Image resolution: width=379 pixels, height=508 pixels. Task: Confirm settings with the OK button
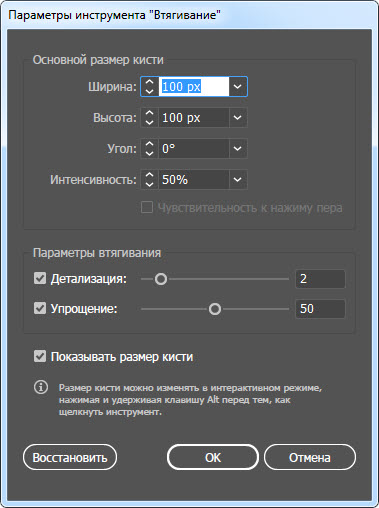tap(213, 457)
